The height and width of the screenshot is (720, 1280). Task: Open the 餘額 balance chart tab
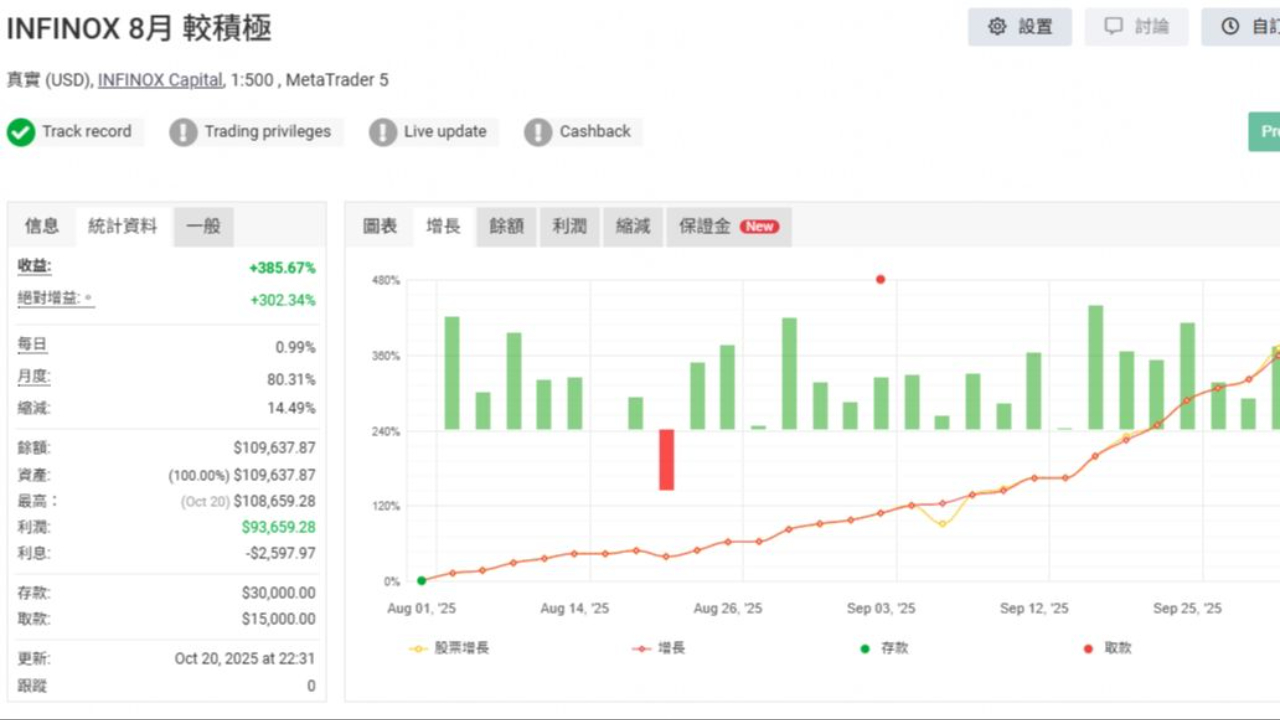click(507, 226)
